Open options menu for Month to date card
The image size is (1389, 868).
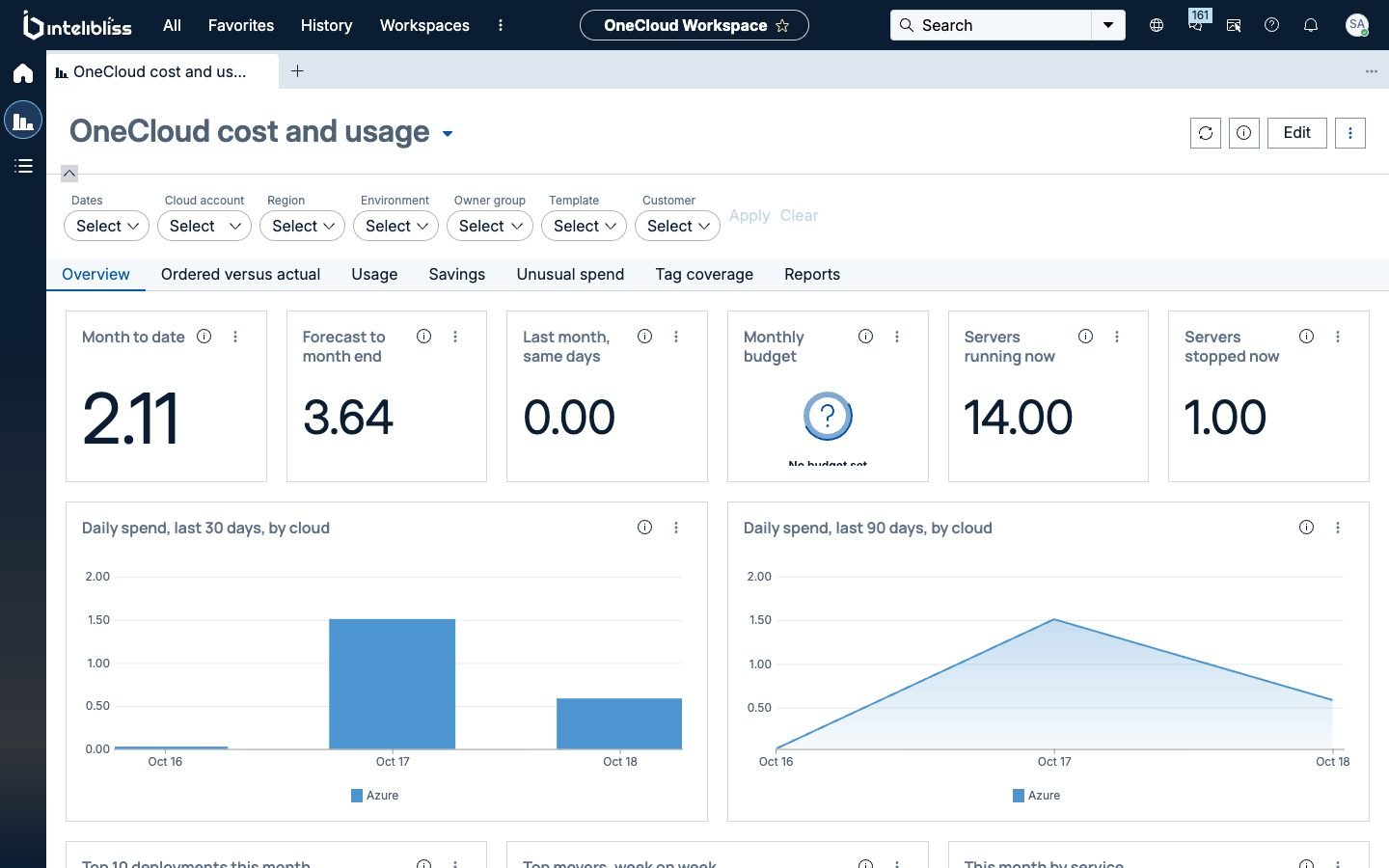click(235, 337)
